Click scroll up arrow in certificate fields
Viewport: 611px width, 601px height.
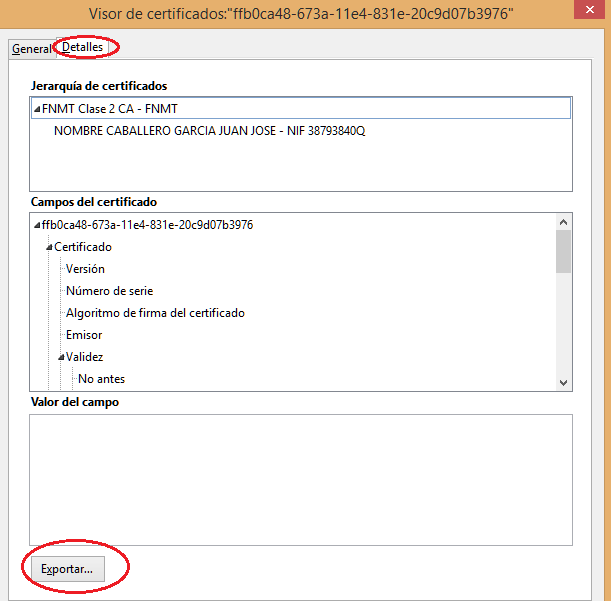[x=563, y=222]
